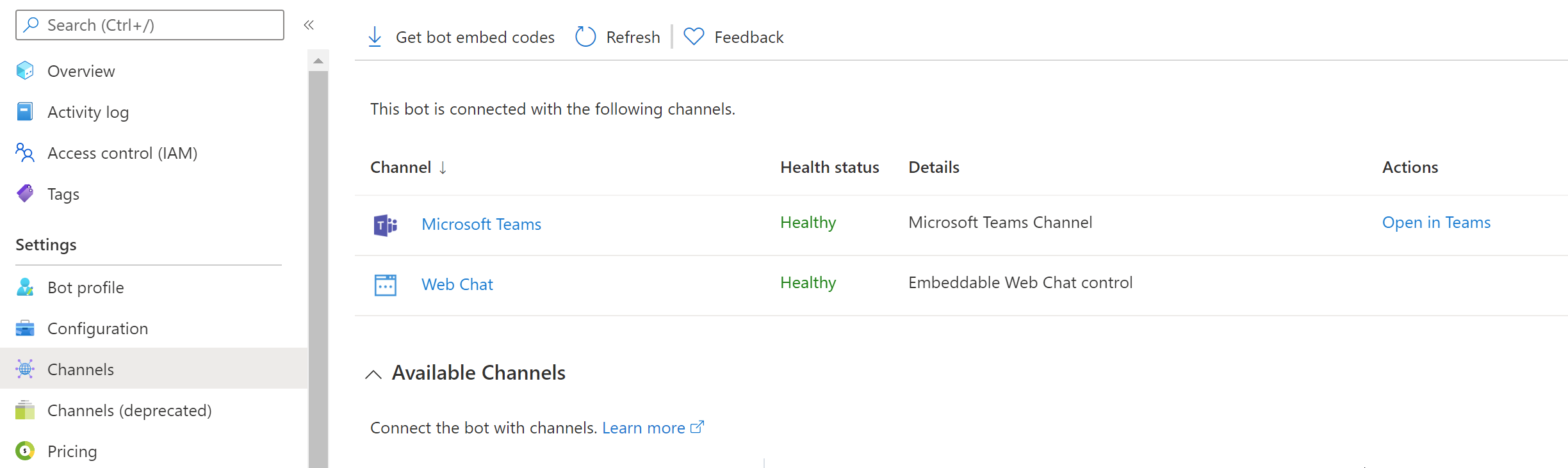
Task: Click the Refresh button label
Action: tap(633, 37)
